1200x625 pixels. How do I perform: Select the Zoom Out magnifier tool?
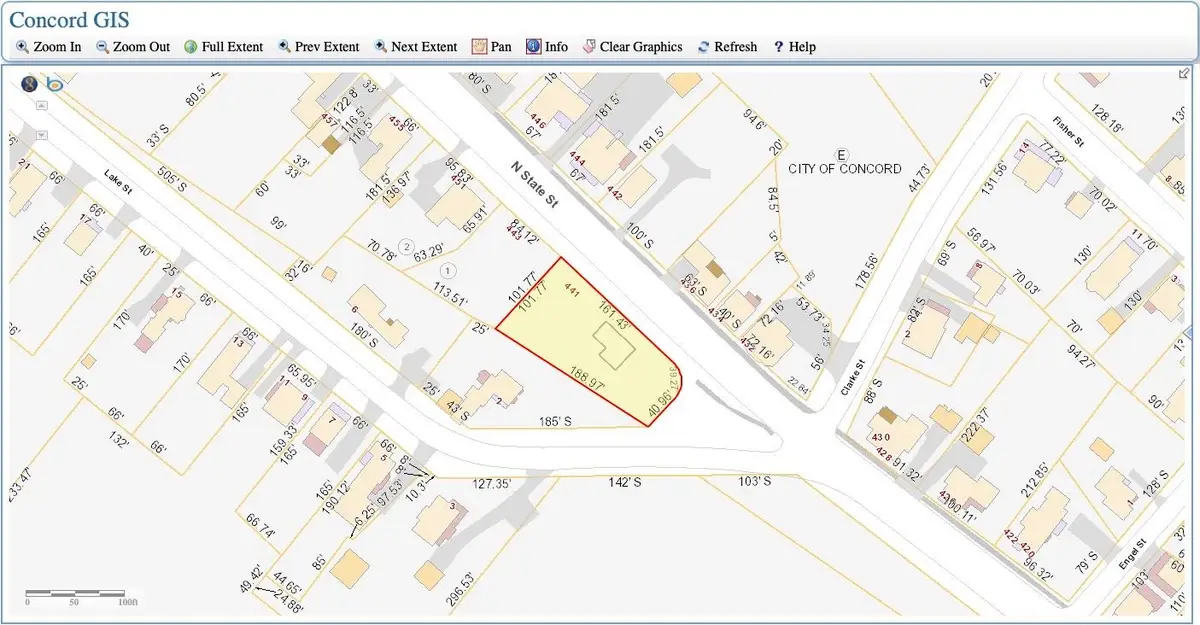click(x=100, y=46)
